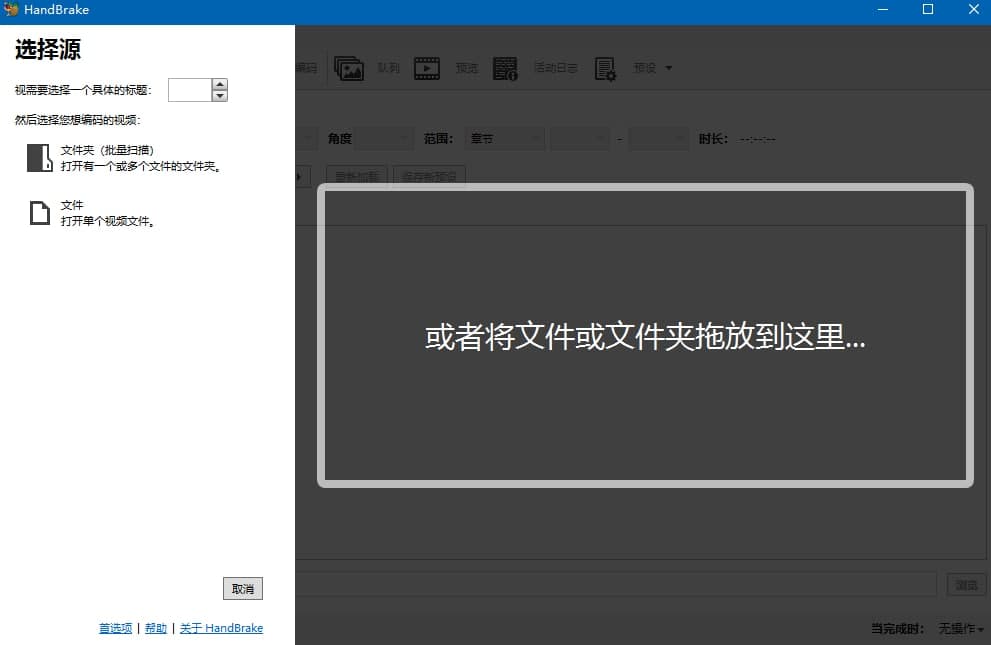Viewport: 991px width, 645px height.
Task: Click the 关于 HandBrake link
Action: tap(221, 628)
